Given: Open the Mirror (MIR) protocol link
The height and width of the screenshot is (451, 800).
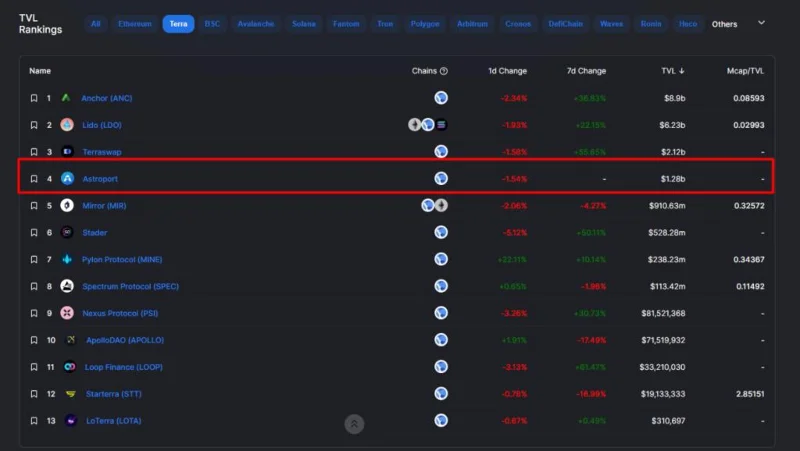Looking at the screenshot, I should click(x=104, y=206).
